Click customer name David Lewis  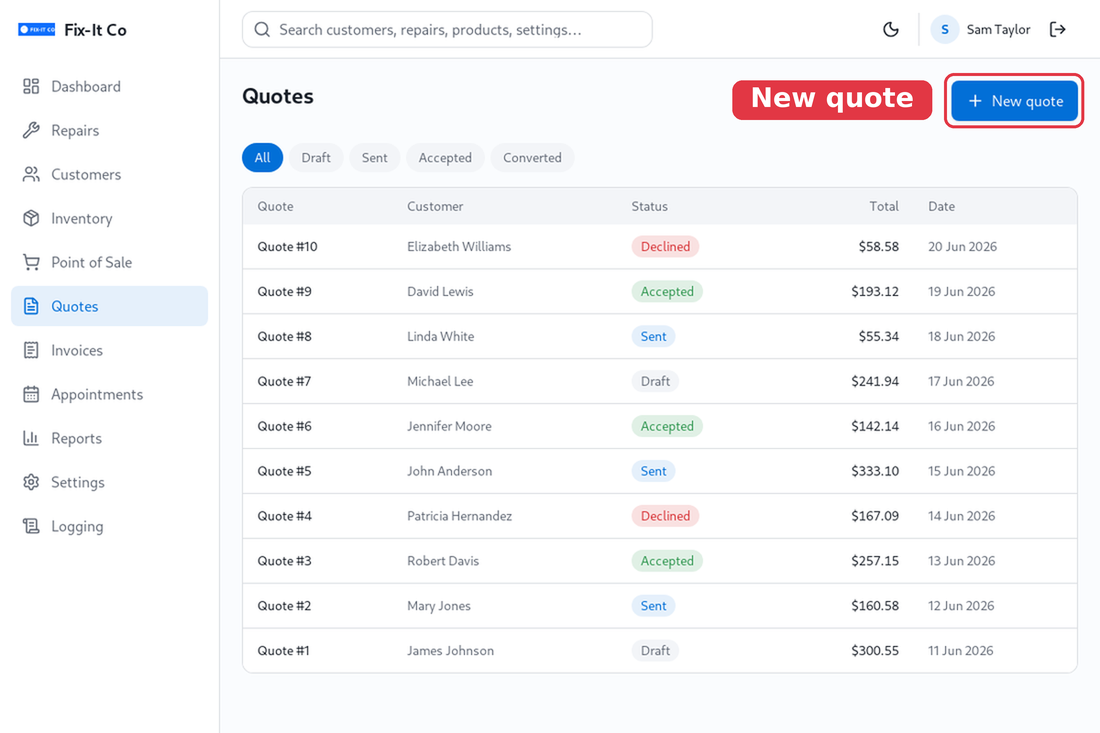click(441, 292)
